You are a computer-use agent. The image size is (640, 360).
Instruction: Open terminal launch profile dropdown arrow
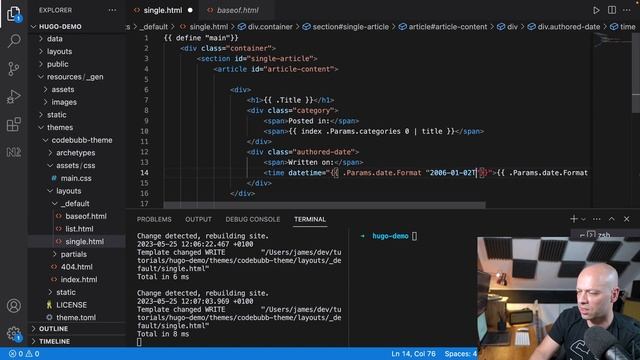pyautogui.click(x=583, y=219)
